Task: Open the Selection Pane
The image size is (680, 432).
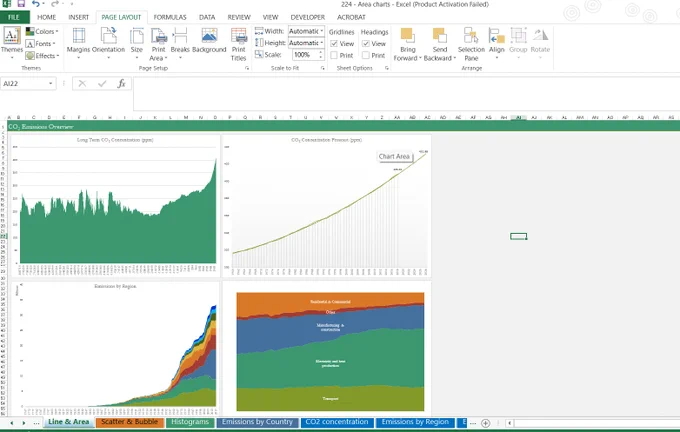Action: [x=471, y=44]
